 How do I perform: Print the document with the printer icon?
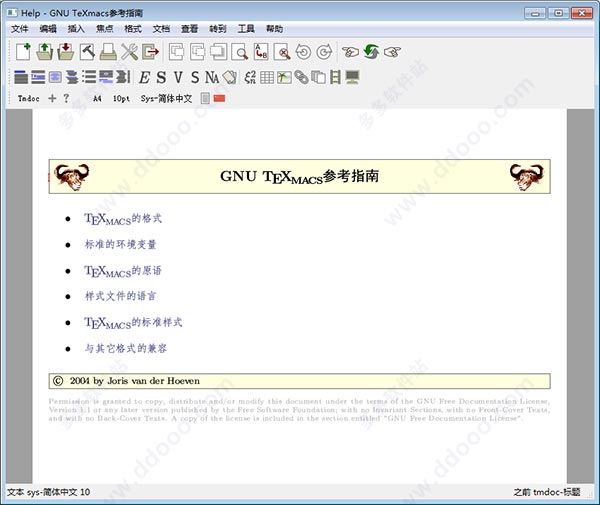[108, 52]
